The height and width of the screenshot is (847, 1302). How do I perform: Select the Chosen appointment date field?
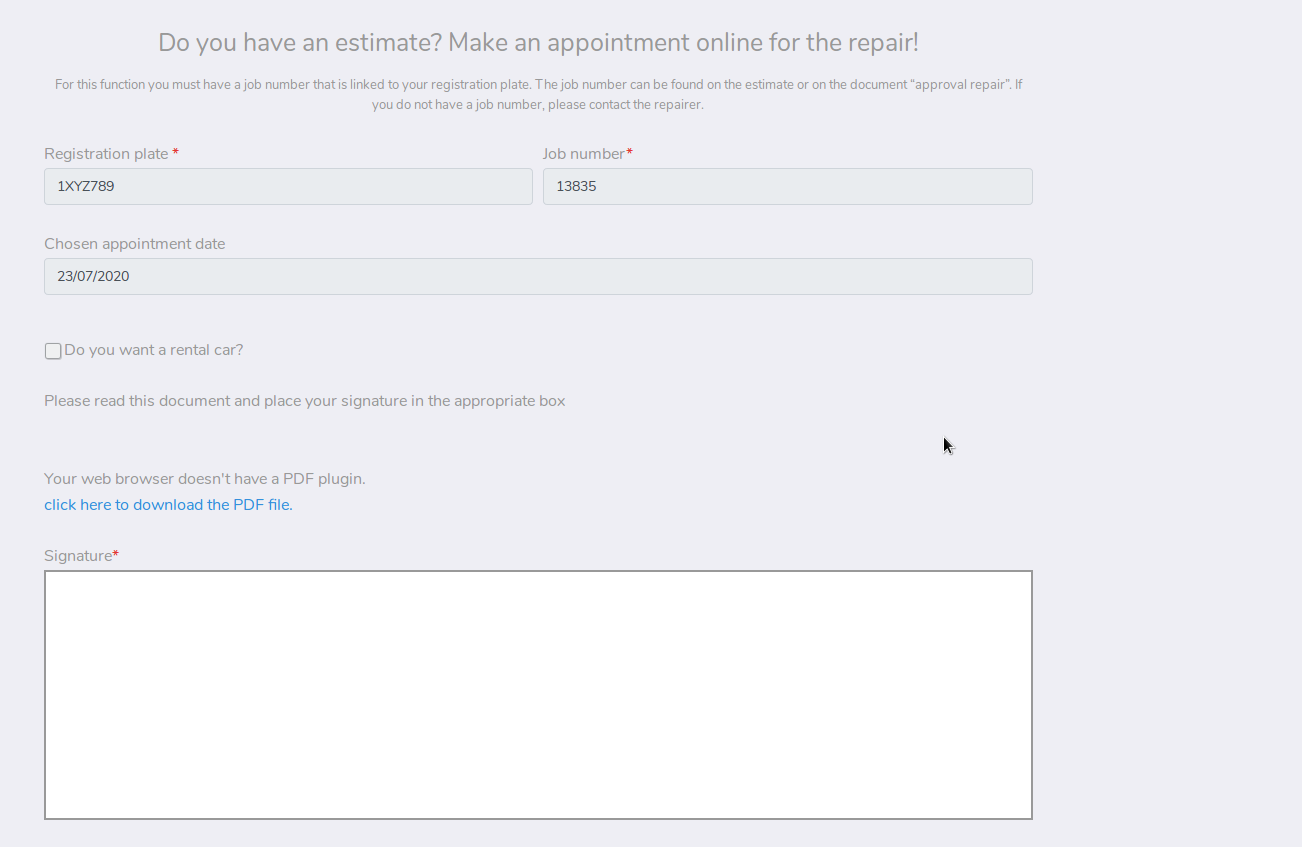point(538,277)
